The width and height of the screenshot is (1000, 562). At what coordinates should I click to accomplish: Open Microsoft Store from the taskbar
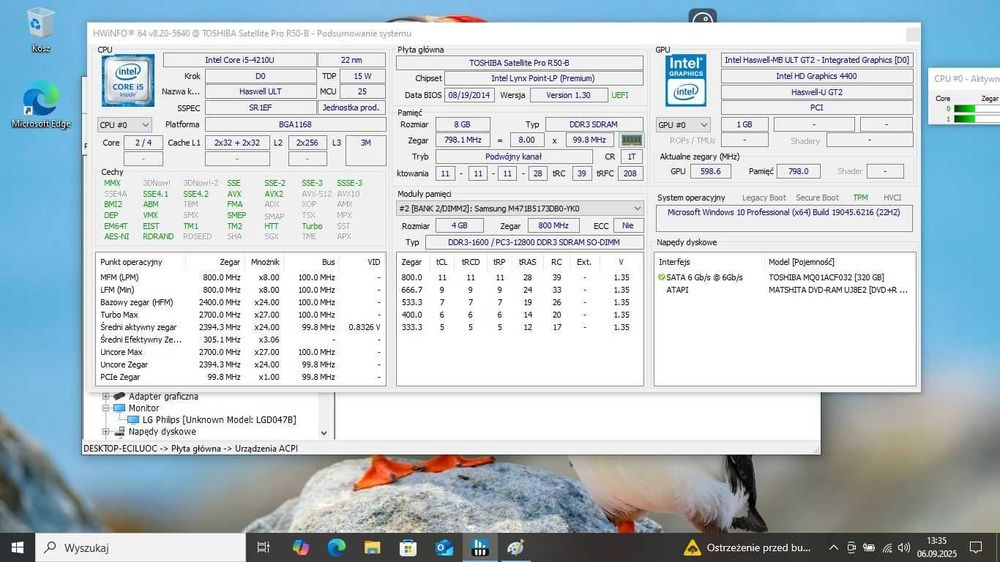point(408,547)
